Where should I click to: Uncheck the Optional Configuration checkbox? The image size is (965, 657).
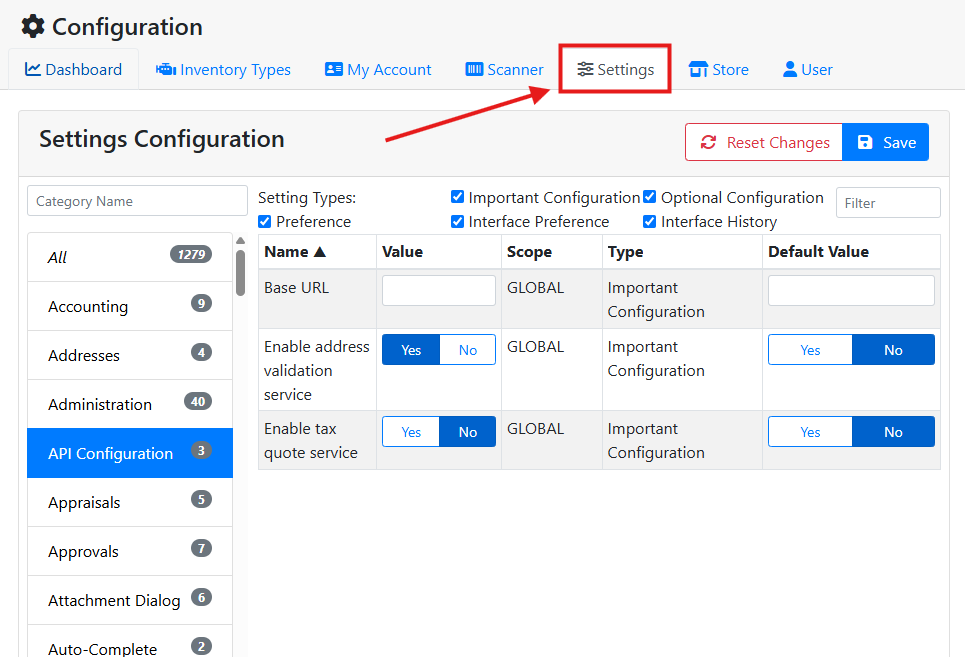tap(650, 197)
